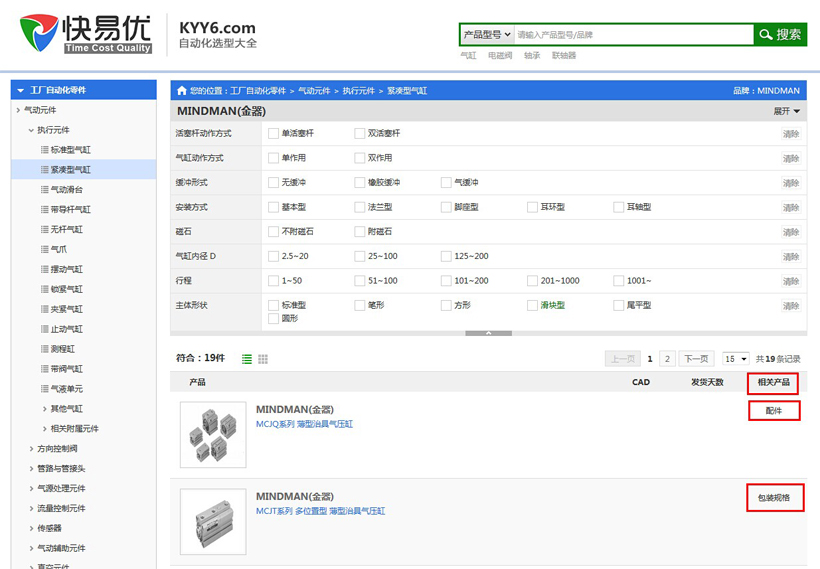
Task: Check the 单作用 option
Action: click(x=273, y=158)
